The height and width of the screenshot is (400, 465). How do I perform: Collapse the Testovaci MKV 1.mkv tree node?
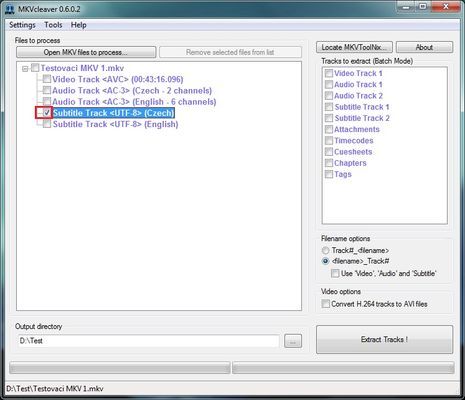[25, 69]
